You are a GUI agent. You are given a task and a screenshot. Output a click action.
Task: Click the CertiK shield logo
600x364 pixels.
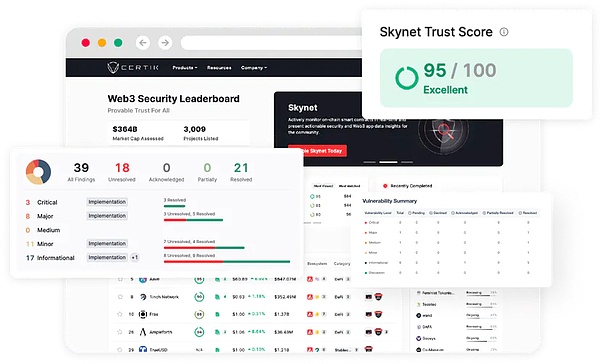click(112, 67)
